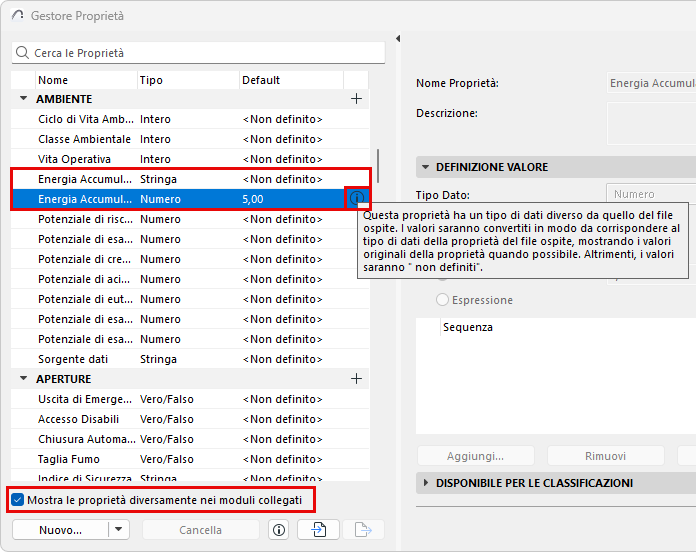Select the Potenziale di aci... property
The height and width of the screenshot is (552, 696).
[190, 279]
